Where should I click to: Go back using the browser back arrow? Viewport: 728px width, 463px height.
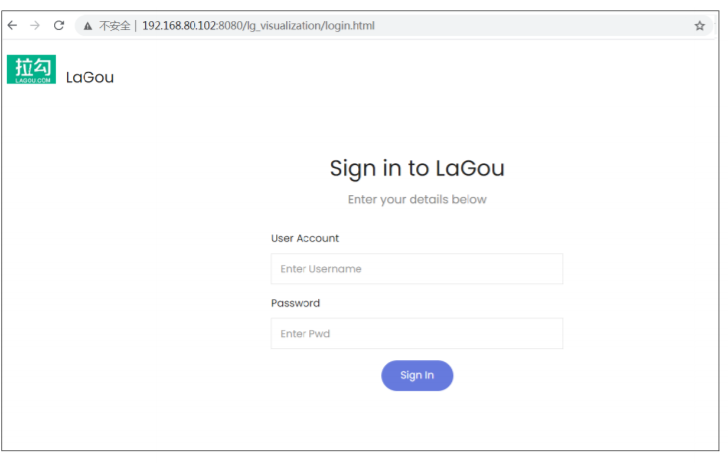click(x=13, y=26)
